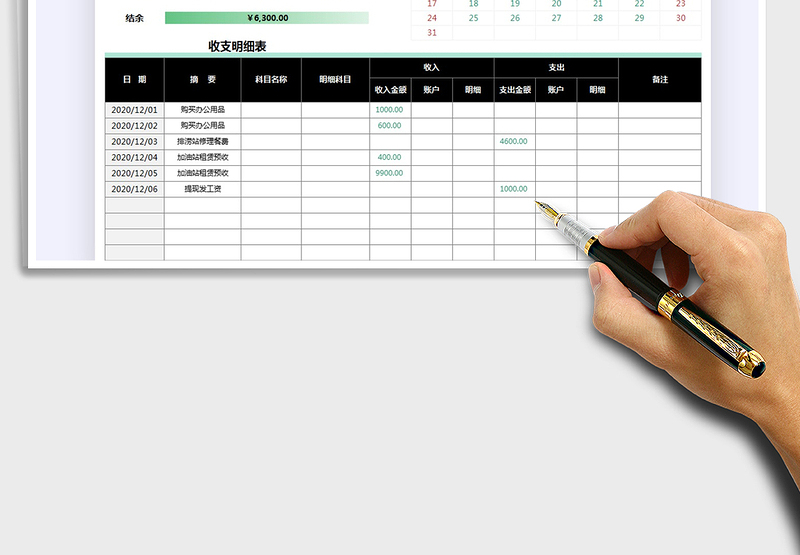Select the 2020/12/06 date cell
This screenshot has height=555, width=800.
[134, 189]
